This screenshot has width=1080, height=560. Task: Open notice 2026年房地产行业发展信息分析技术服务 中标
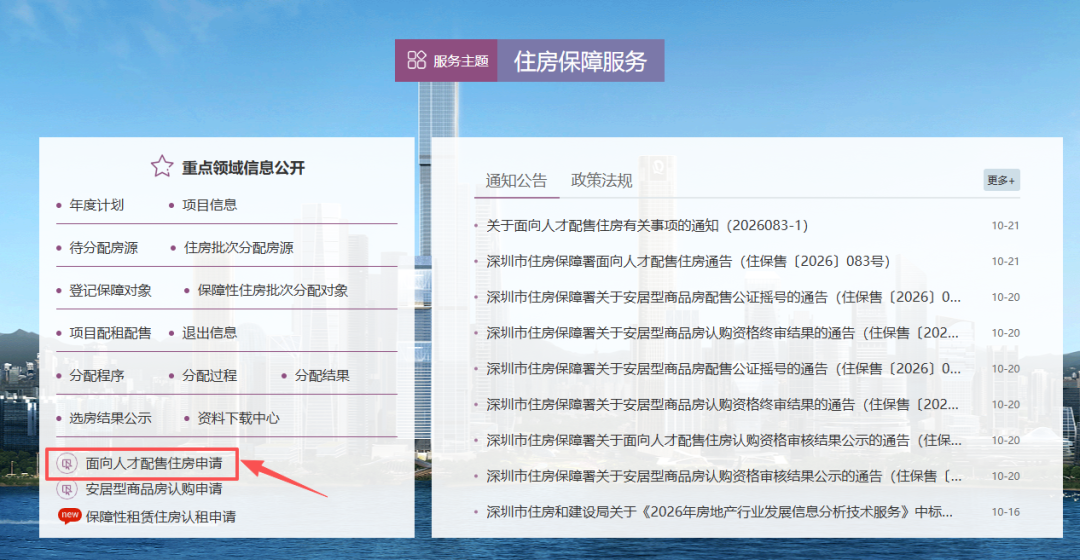(x=719, y=512)
